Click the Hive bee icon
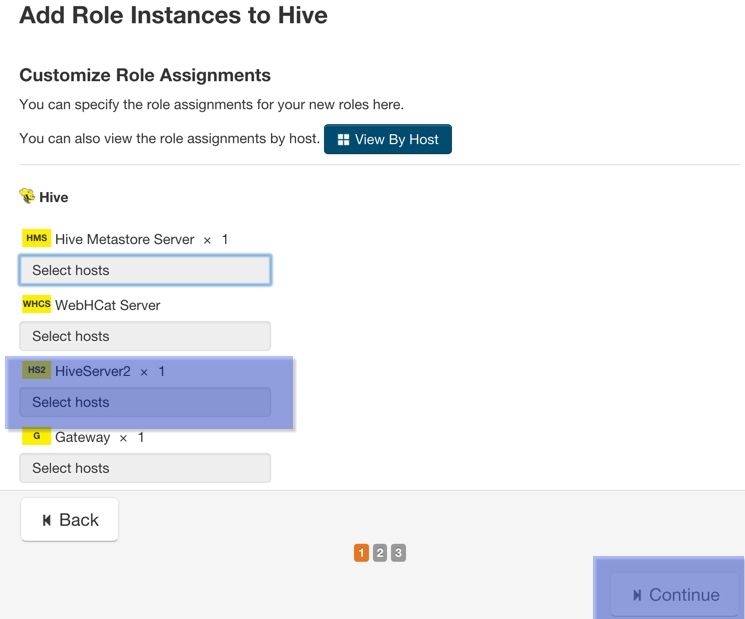Viewport: 745px width, 619px height. pos(27,196)
